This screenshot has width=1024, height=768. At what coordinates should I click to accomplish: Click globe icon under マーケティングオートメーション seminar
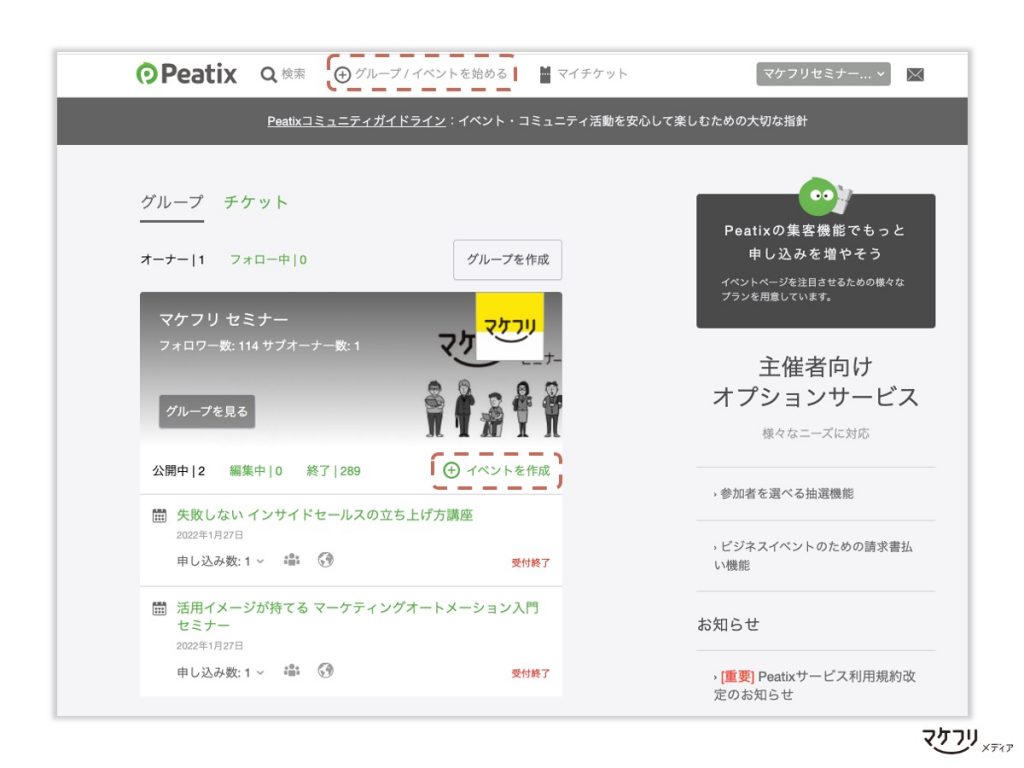pos(325,672)
